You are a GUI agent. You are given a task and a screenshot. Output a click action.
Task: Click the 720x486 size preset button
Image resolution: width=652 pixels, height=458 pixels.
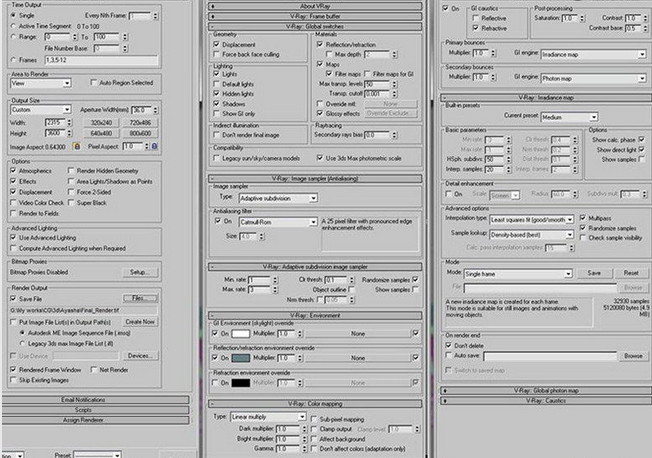pos(140,123)
